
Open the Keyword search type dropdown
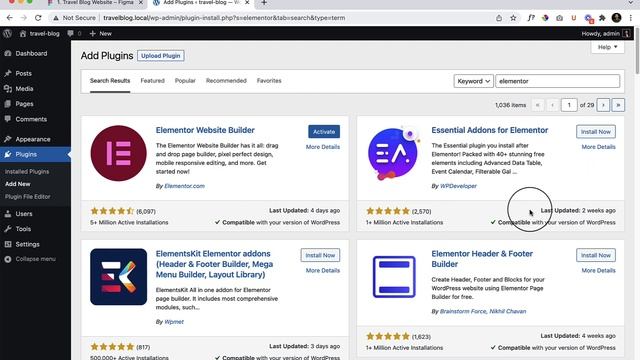(x=473, y=81)
